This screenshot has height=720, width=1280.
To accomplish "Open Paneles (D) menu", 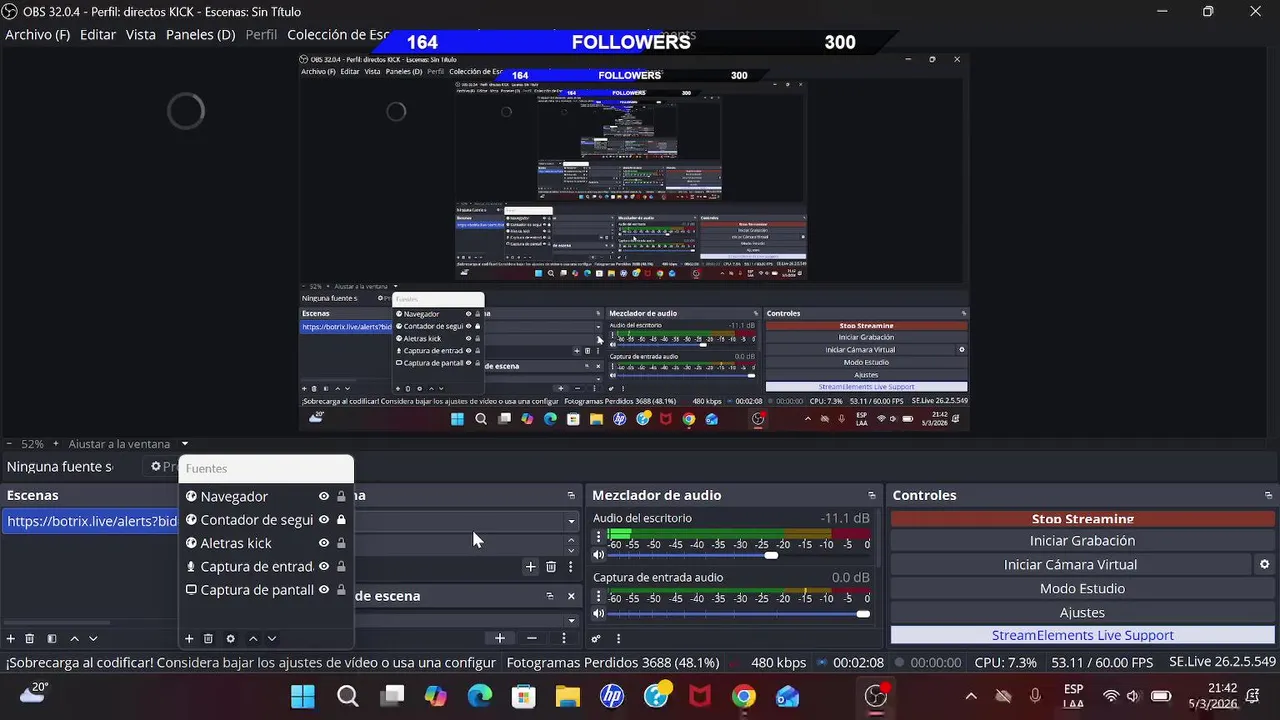I will tap(200, 34).
